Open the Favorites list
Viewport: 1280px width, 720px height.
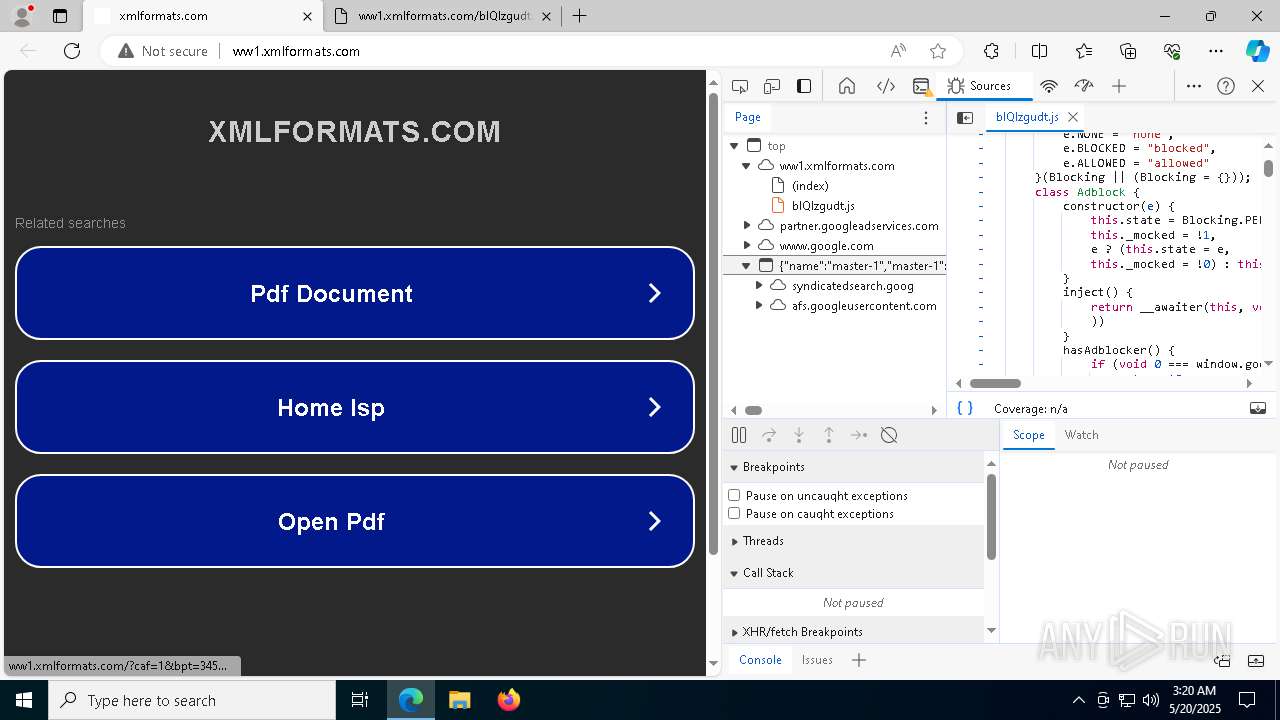coord(1084,51)
